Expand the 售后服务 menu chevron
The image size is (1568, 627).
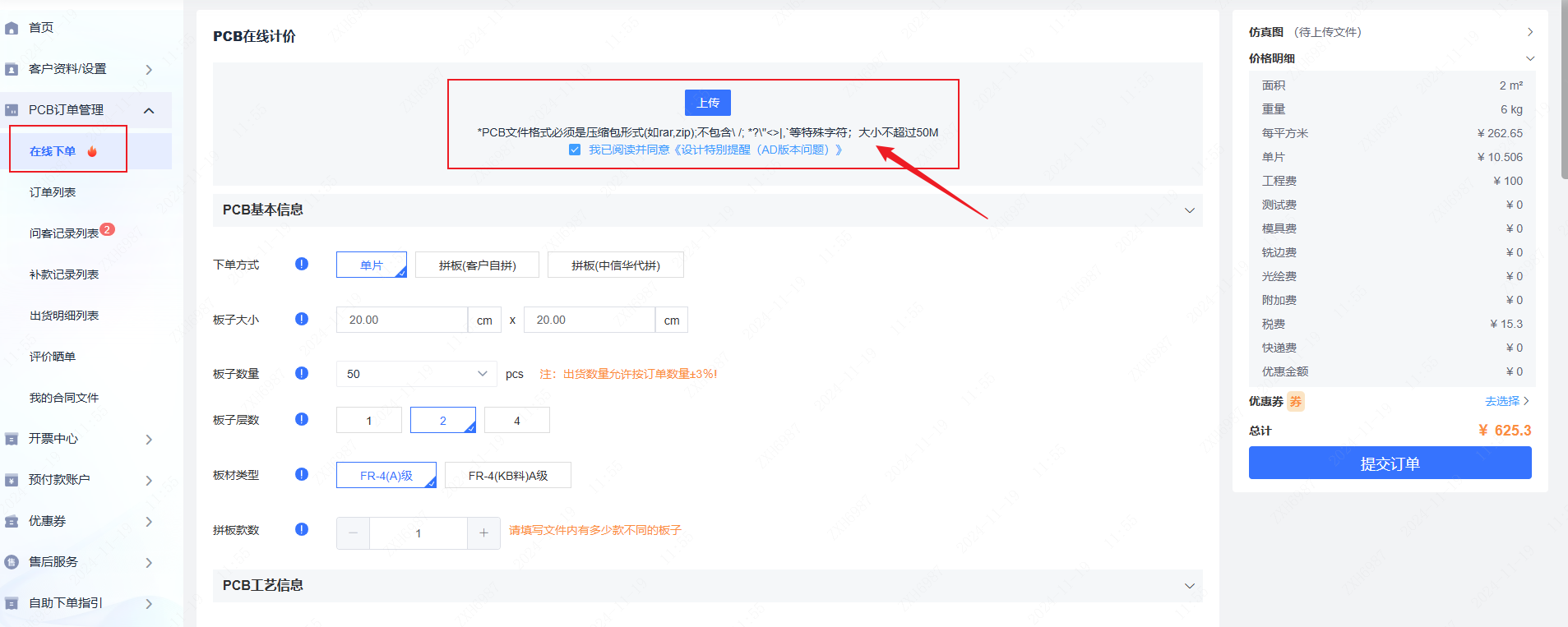pyautogui.click(x=149, y=563)
